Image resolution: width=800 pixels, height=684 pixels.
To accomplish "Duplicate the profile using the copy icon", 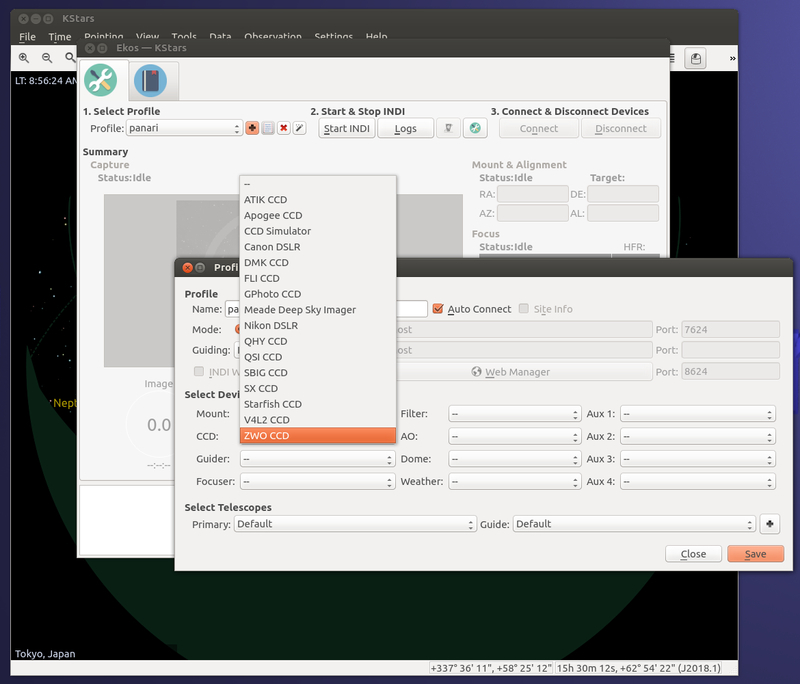I will coord(267,128).
